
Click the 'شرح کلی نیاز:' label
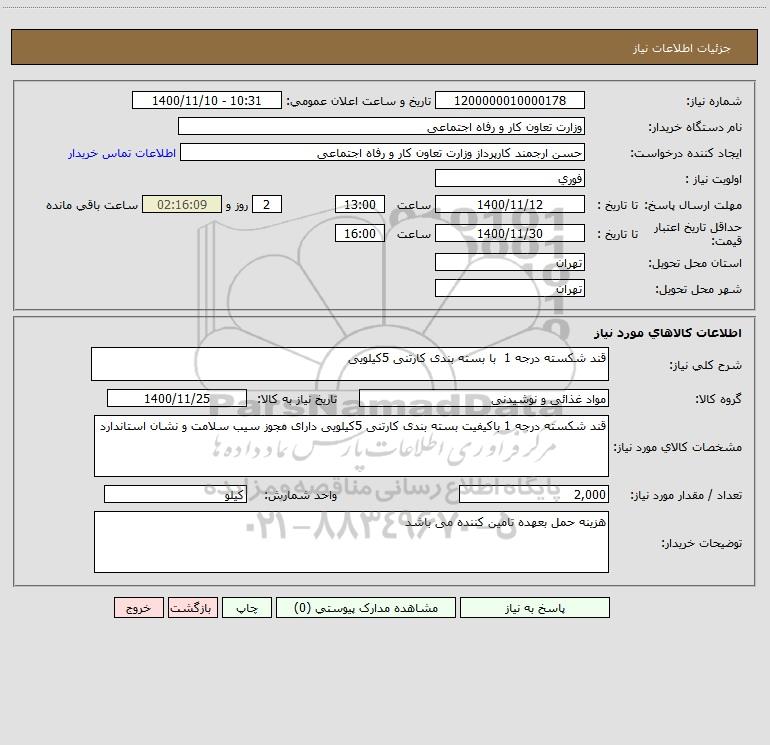coord(706,365)
